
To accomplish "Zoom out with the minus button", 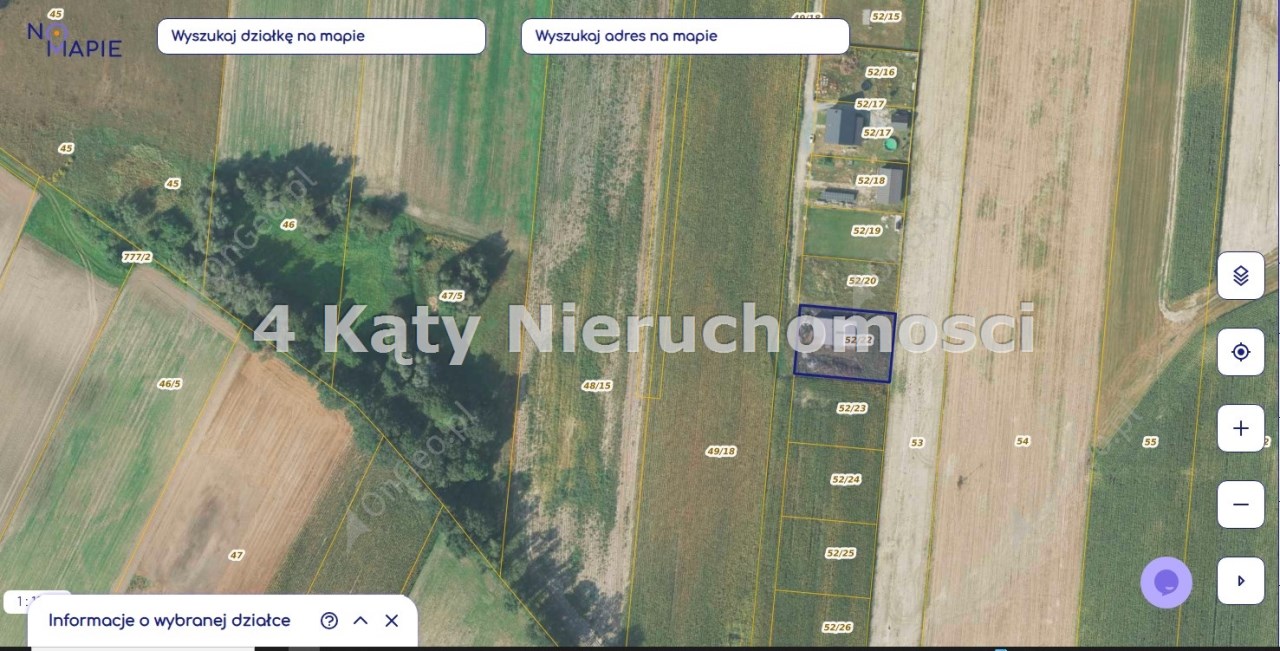I will (1240, 504).
